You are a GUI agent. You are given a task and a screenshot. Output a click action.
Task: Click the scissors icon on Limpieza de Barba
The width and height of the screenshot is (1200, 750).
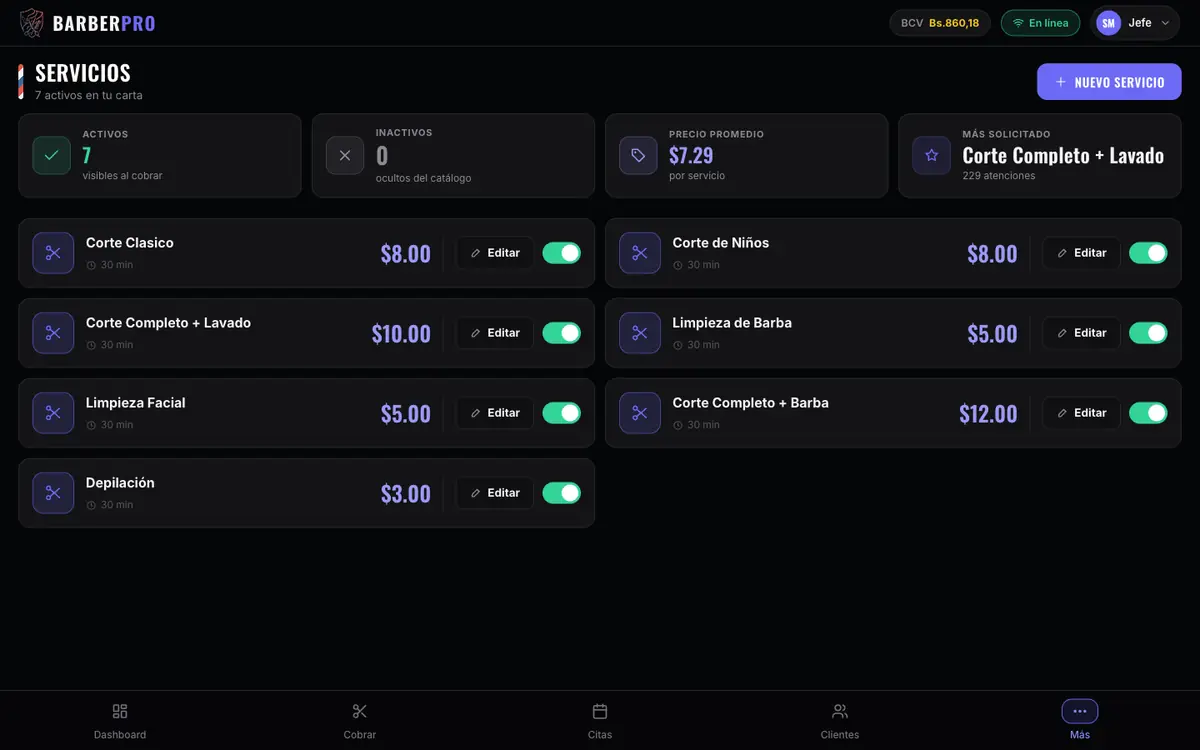tap(640, 333)
